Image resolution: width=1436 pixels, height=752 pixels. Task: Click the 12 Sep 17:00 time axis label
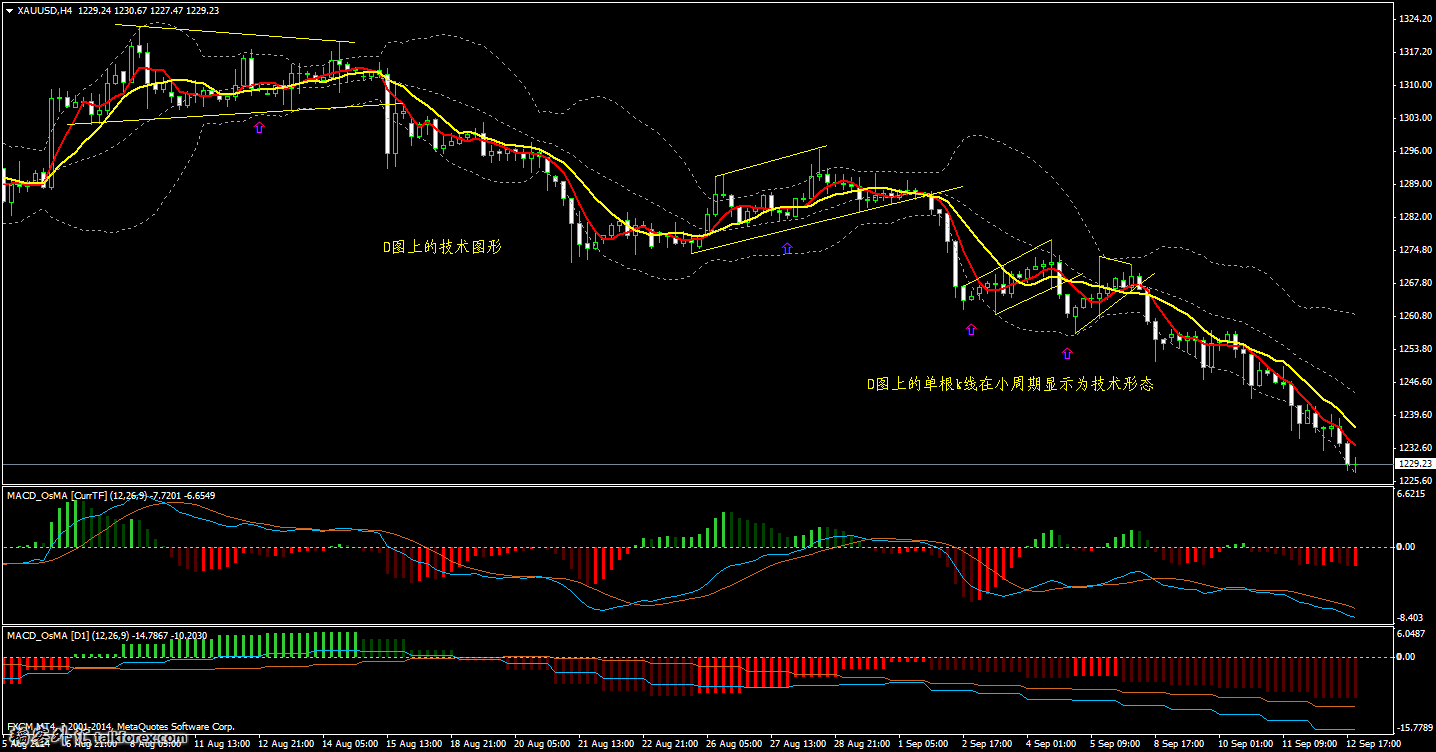(x=1374, y=744)
